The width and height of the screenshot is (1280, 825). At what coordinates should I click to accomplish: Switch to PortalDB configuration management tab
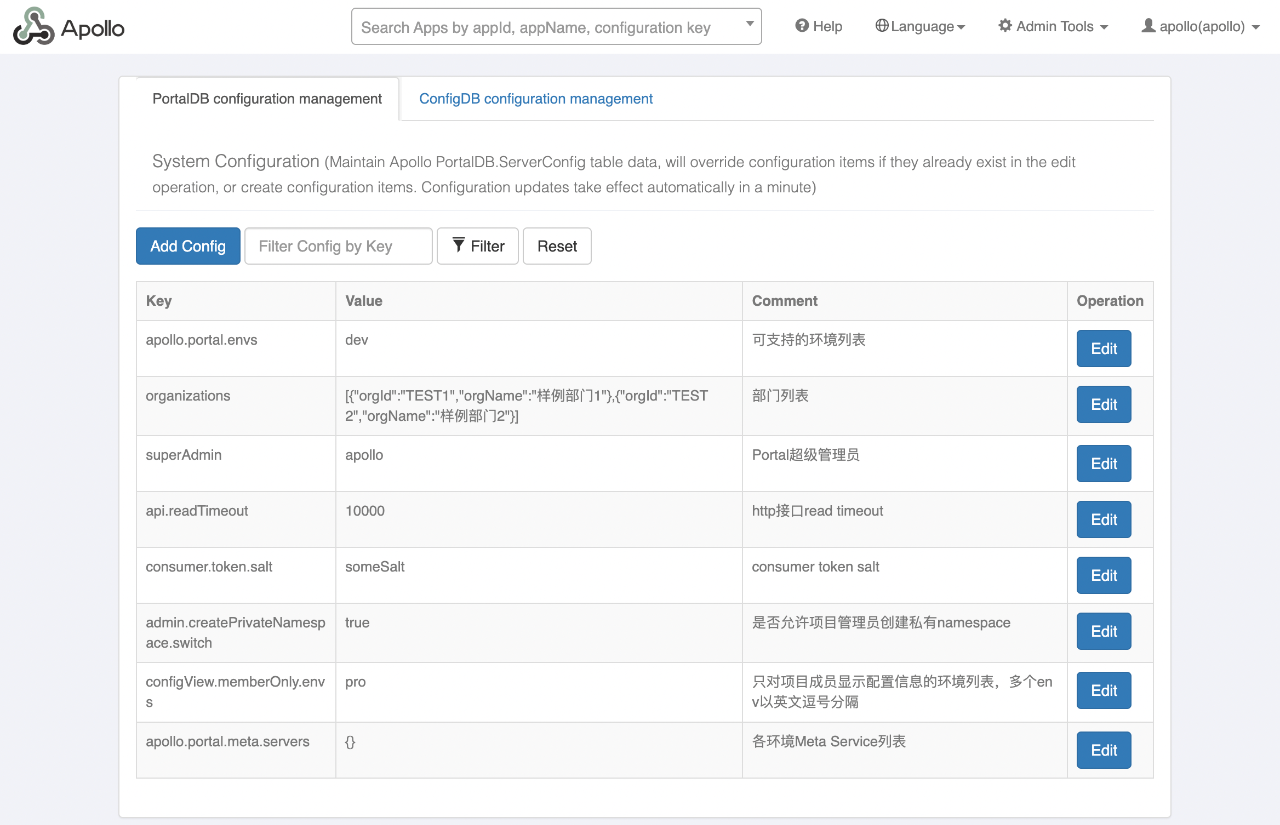point(267,99)
